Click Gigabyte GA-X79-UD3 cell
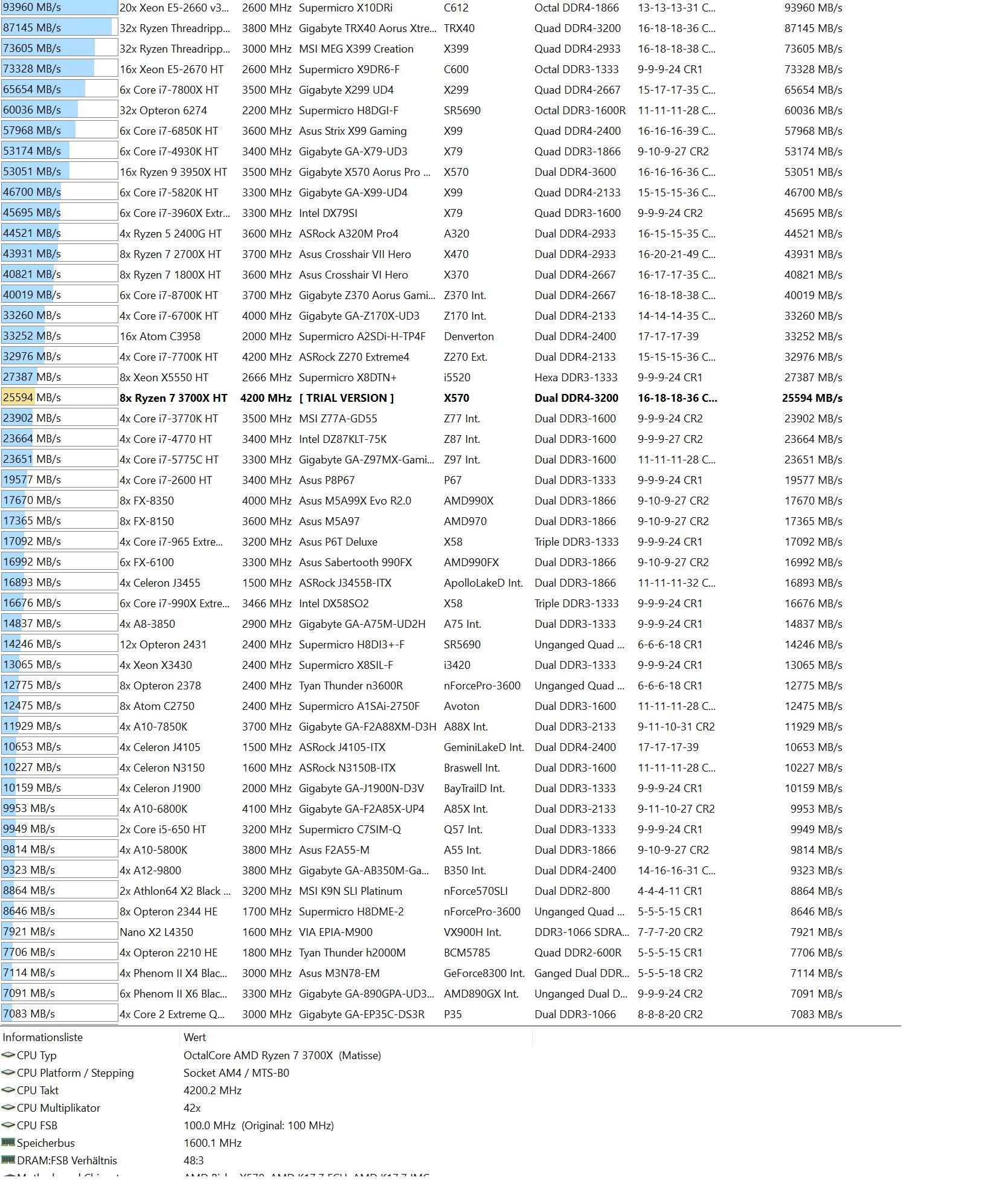This screenshot has height=1180, width=1008. click(353, 151)
